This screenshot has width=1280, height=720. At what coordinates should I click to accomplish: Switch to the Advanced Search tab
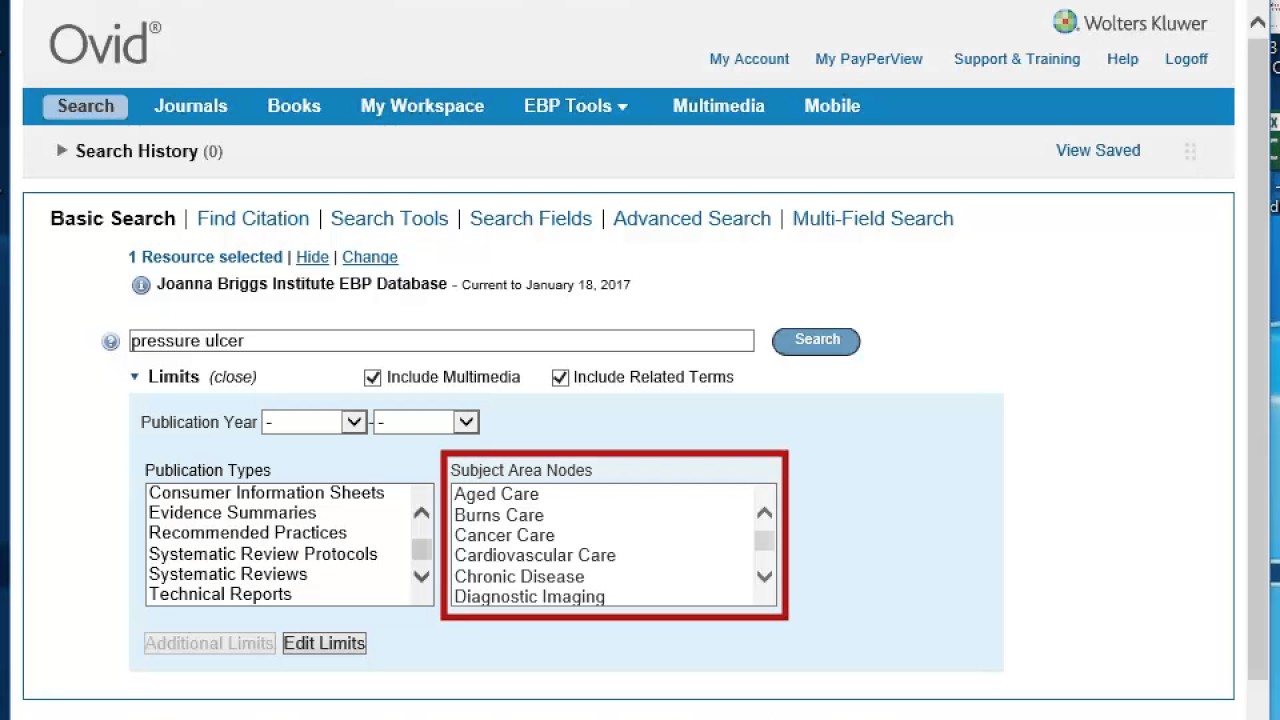click(691, 218)
